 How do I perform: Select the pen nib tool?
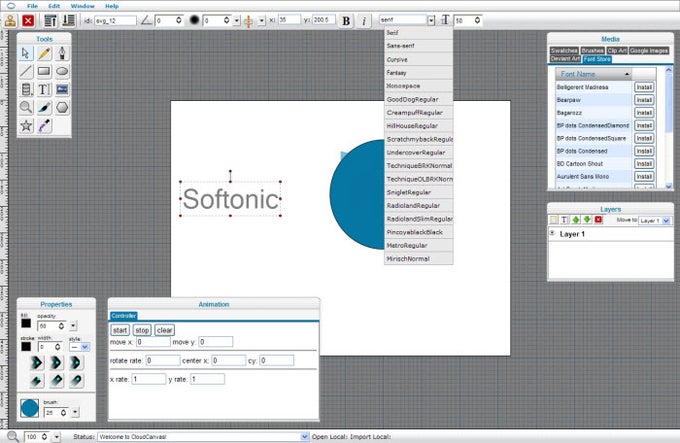[62, 53]
